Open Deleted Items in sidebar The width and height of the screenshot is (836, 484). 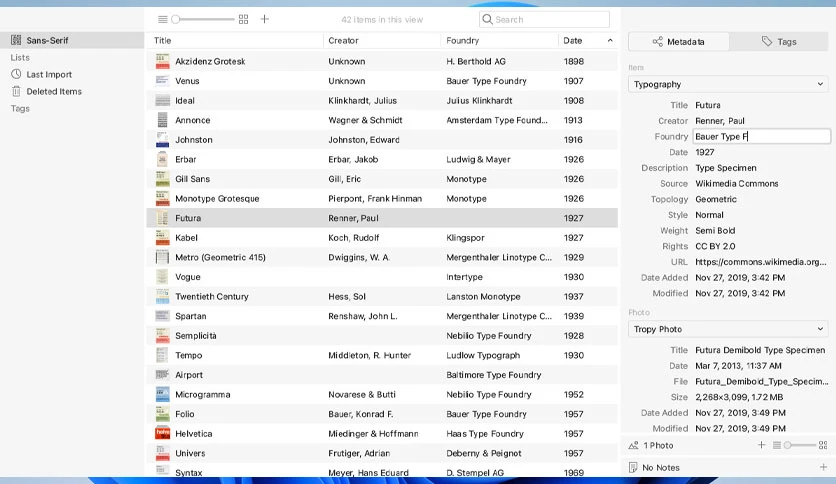click(54, 92)
